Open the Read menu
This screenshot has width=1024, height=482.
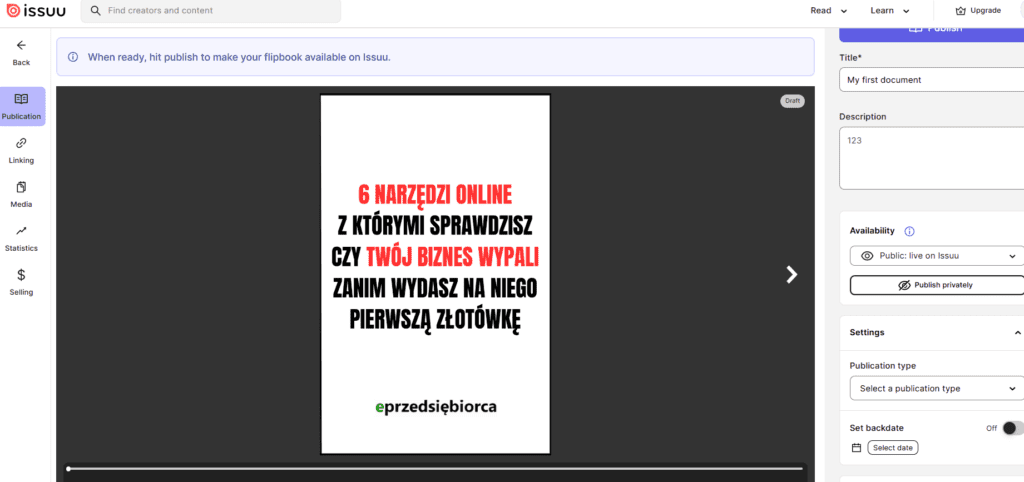click(829, 11)
